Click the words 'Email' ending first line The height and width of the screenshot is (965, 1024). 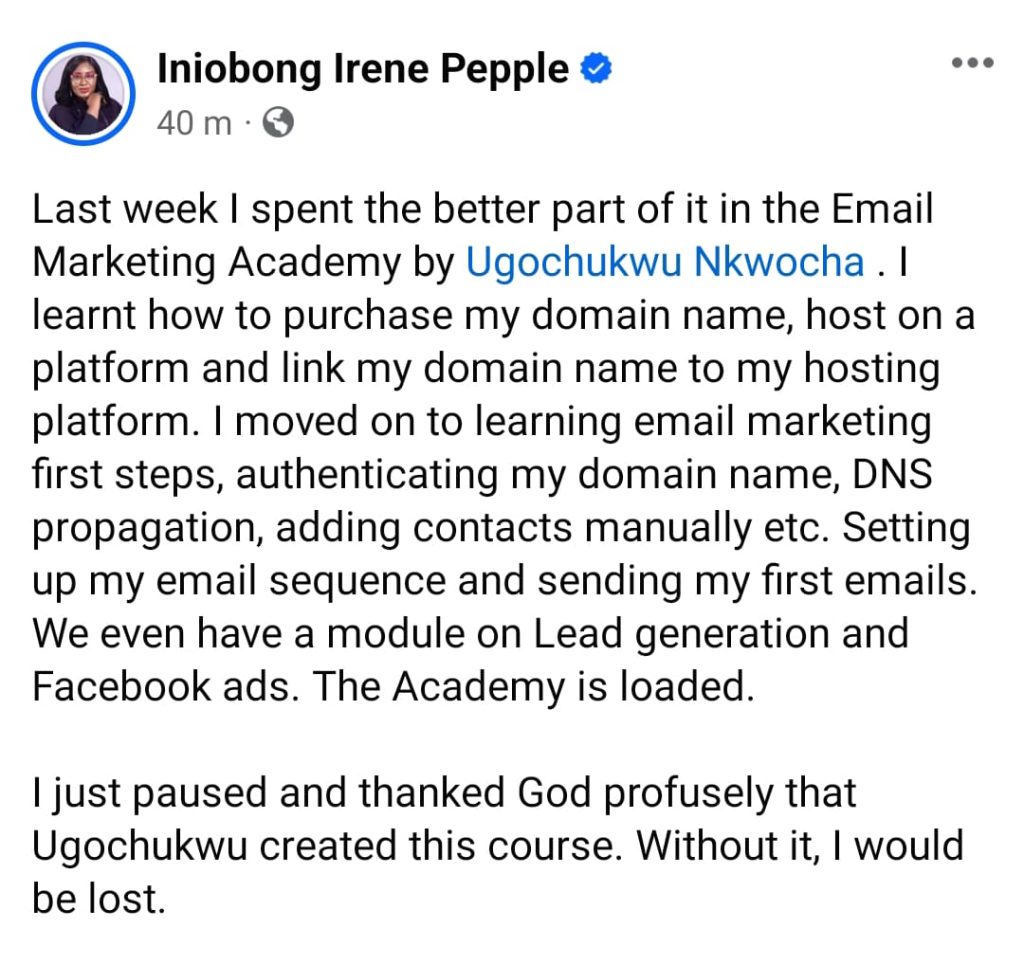click(882, 209)
